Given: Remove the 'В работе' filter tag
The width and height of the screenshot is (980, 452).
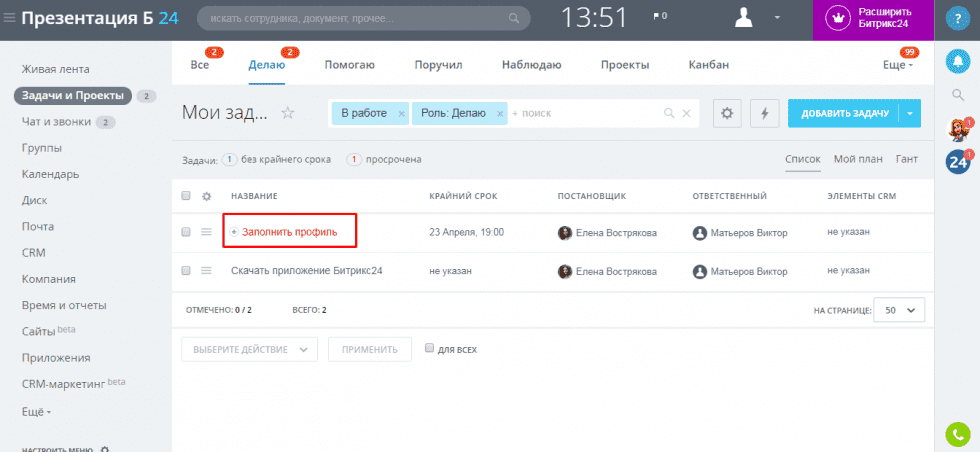Looking at the screenshot, I should (402, 114).
